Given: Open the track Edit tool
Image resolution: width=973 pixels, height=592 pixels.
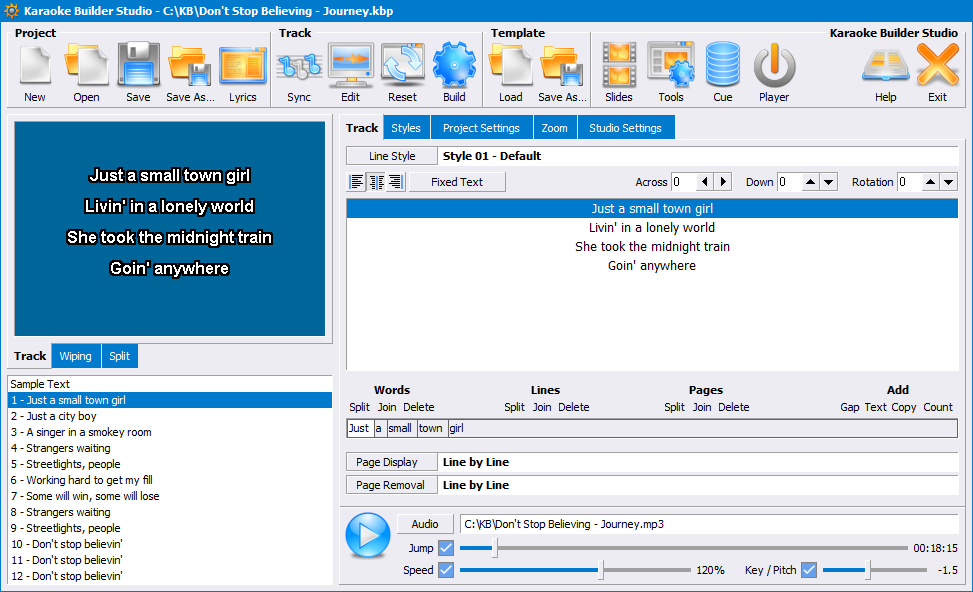Looking at the screenshot, I should click(x=351, y=73).
